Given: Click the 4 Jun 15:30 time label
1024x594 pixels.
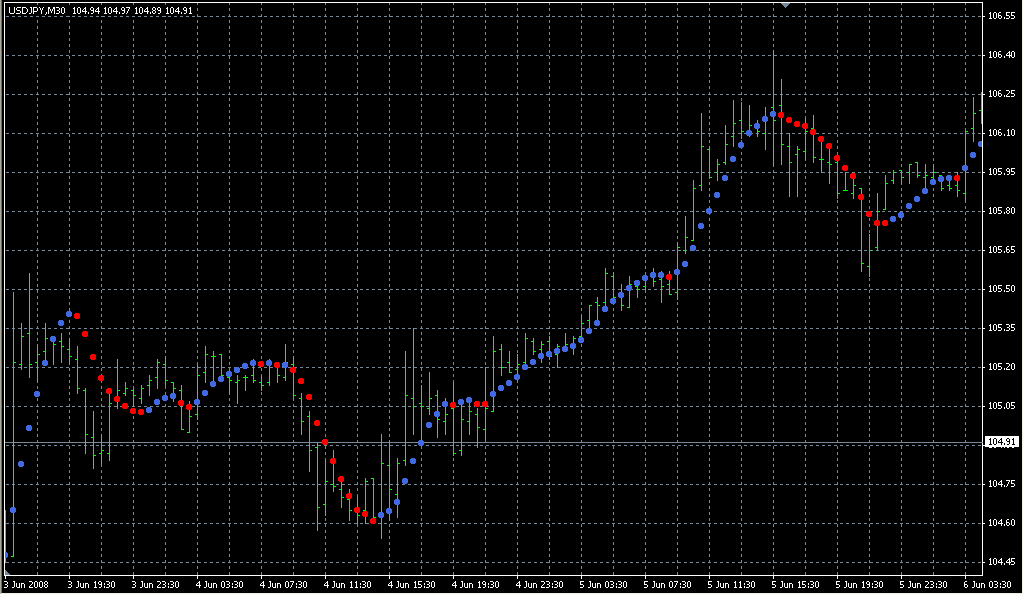Looking at the screenshot, I should coord(413,584).
